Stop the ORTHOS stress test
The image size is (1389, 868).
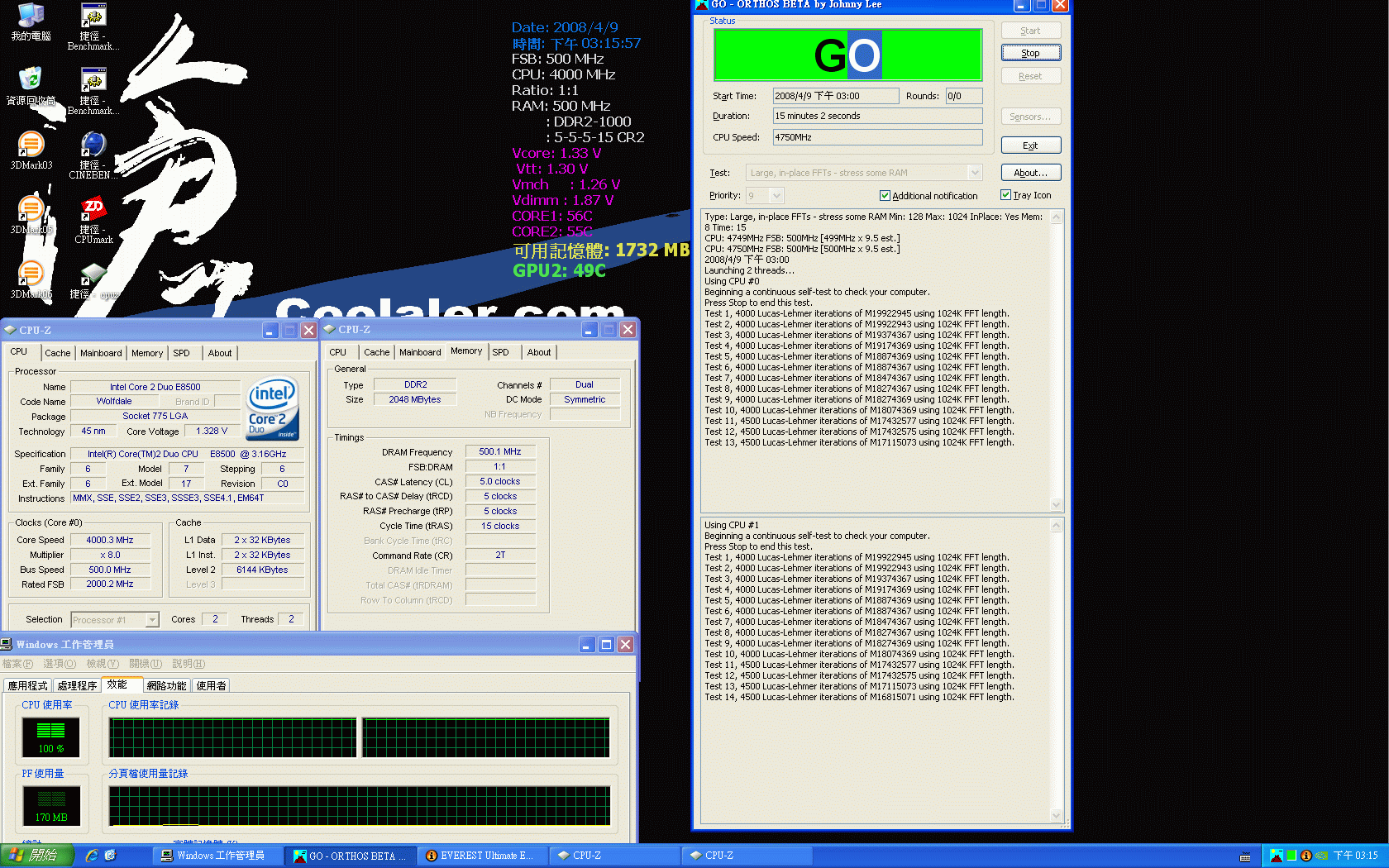tap(1031, 53)
